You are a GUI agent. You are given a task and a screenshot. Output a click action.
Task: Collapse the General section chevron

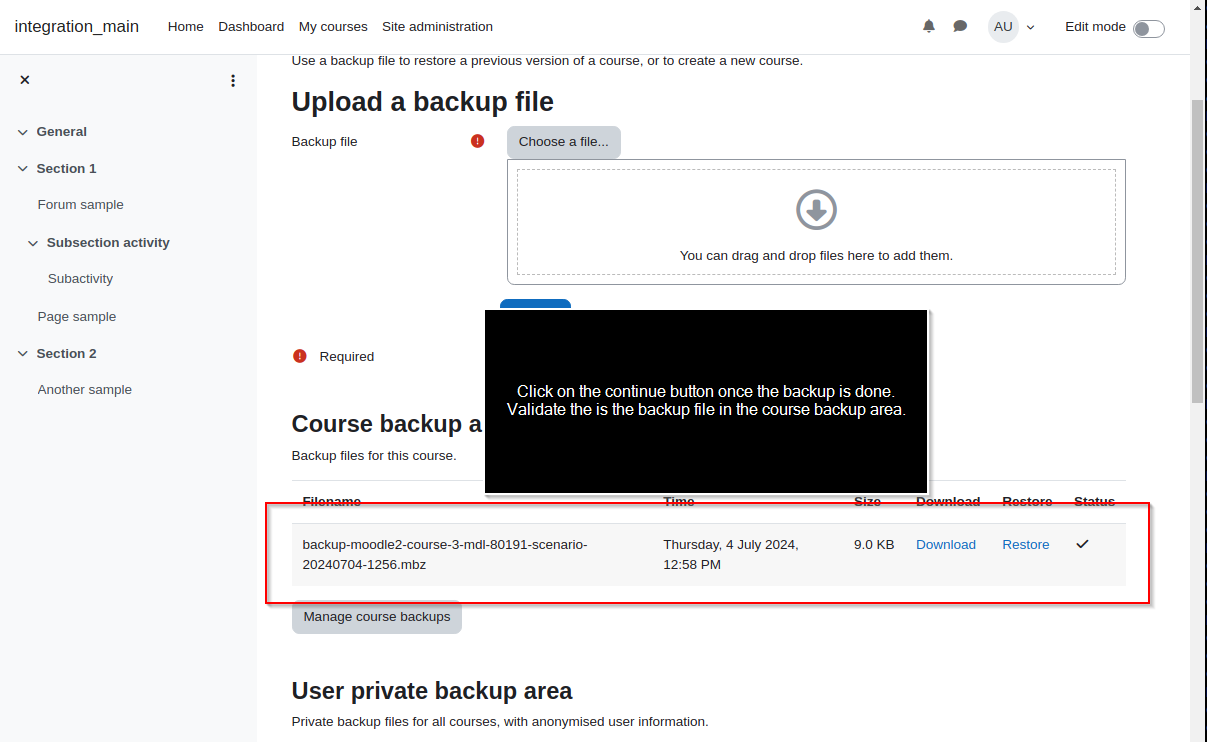(23, 132)
